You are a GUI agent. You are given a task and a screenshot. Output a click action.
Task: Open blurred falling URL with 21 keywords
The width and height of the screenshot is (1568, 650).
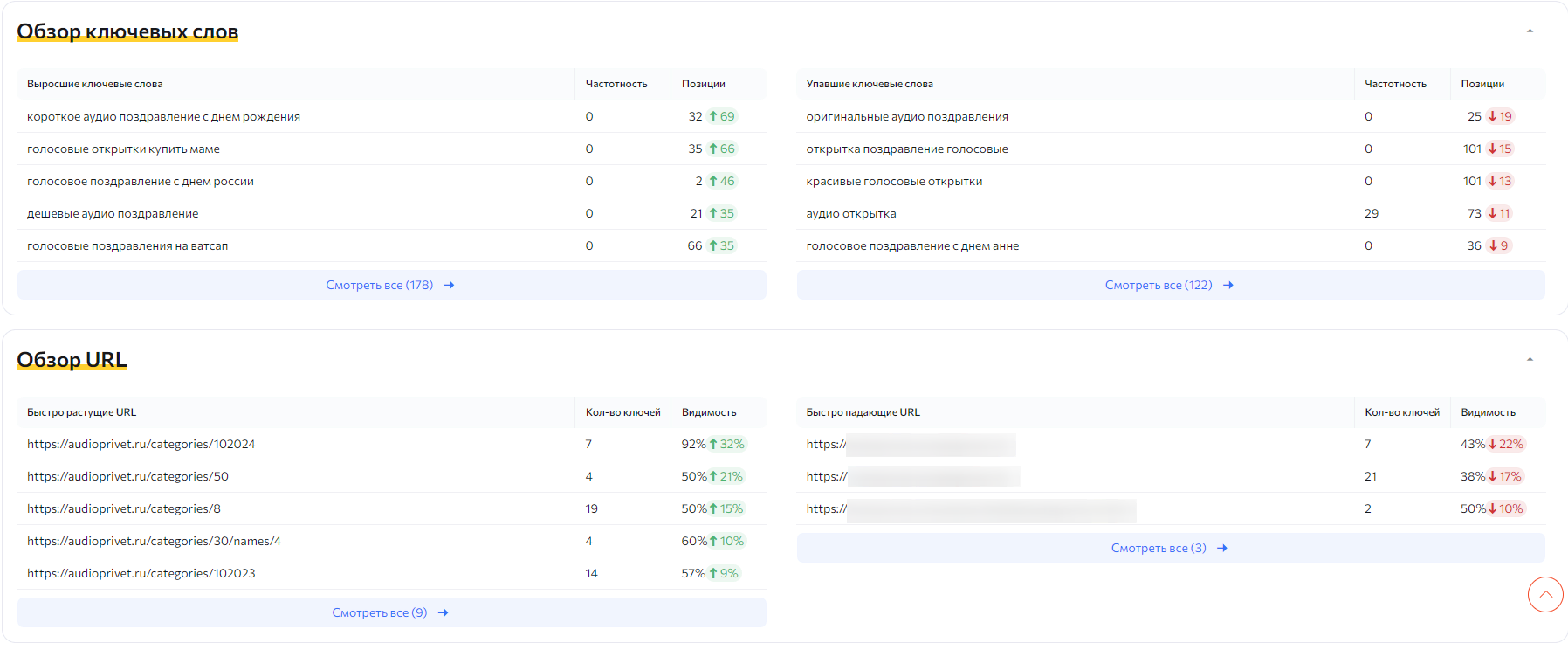pos(913,476)
